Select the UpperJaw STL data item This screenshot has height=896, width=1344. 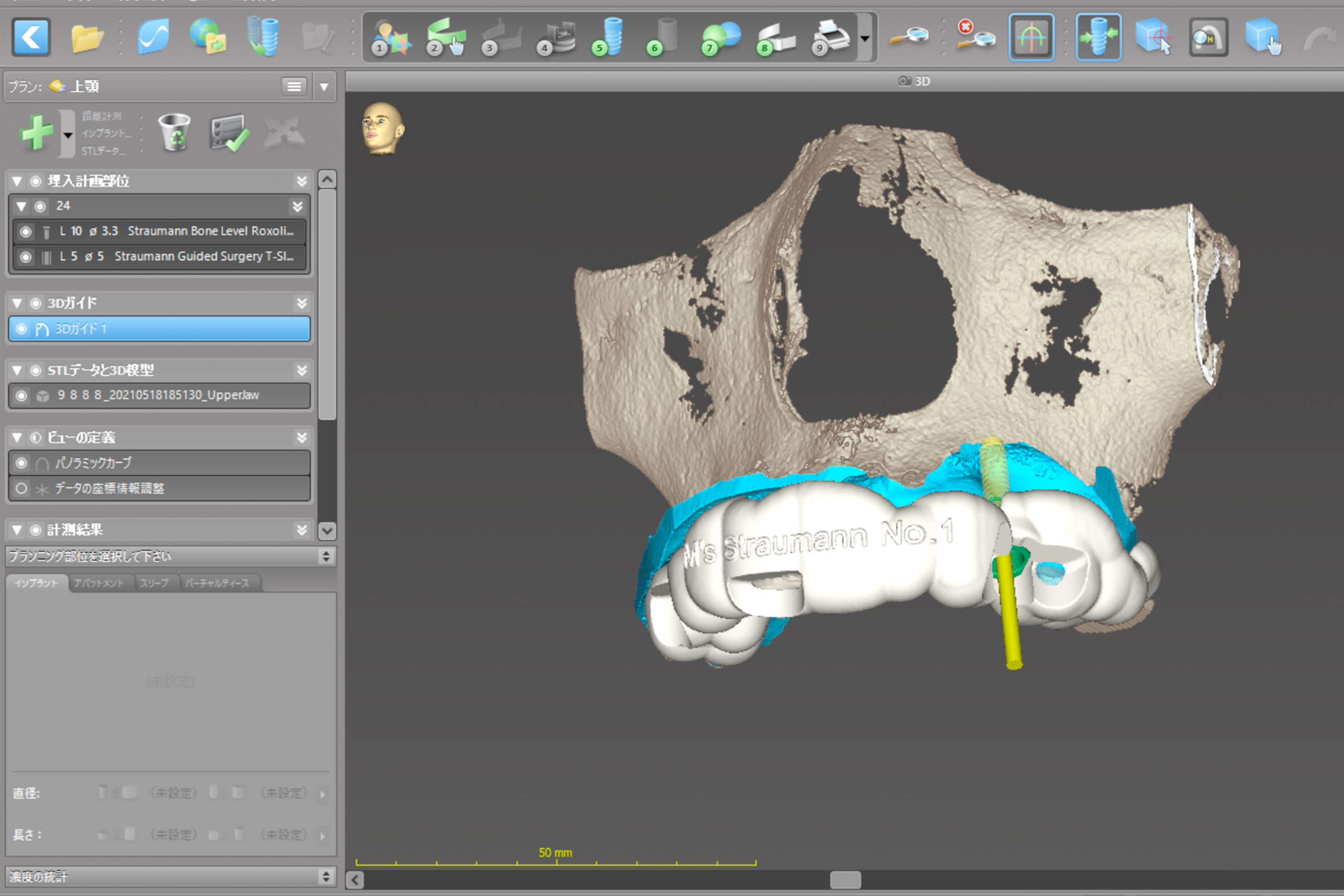tap(158, 395)
